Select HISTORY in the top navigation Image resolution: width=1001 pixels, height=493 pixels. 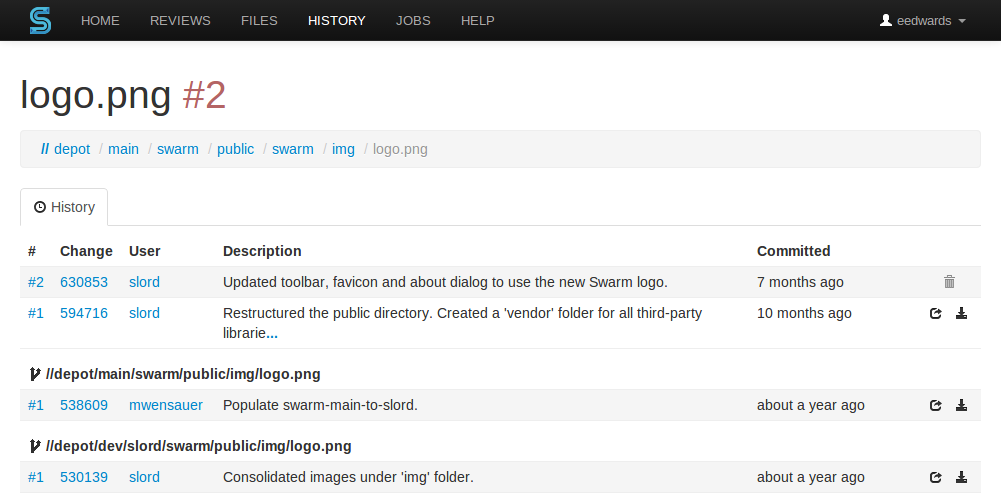[x=336, y=20]
